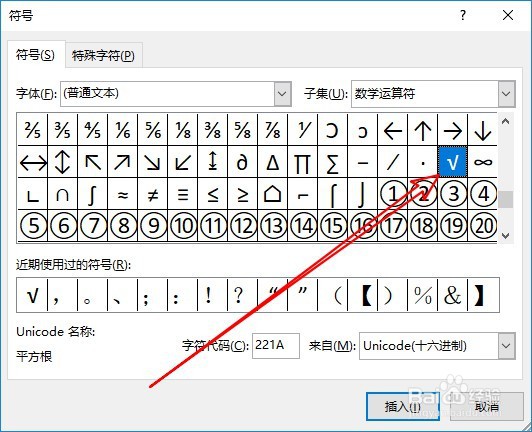Select recently used square root symbol
This screenshot has height=432, width=532.
coord(32,295)
